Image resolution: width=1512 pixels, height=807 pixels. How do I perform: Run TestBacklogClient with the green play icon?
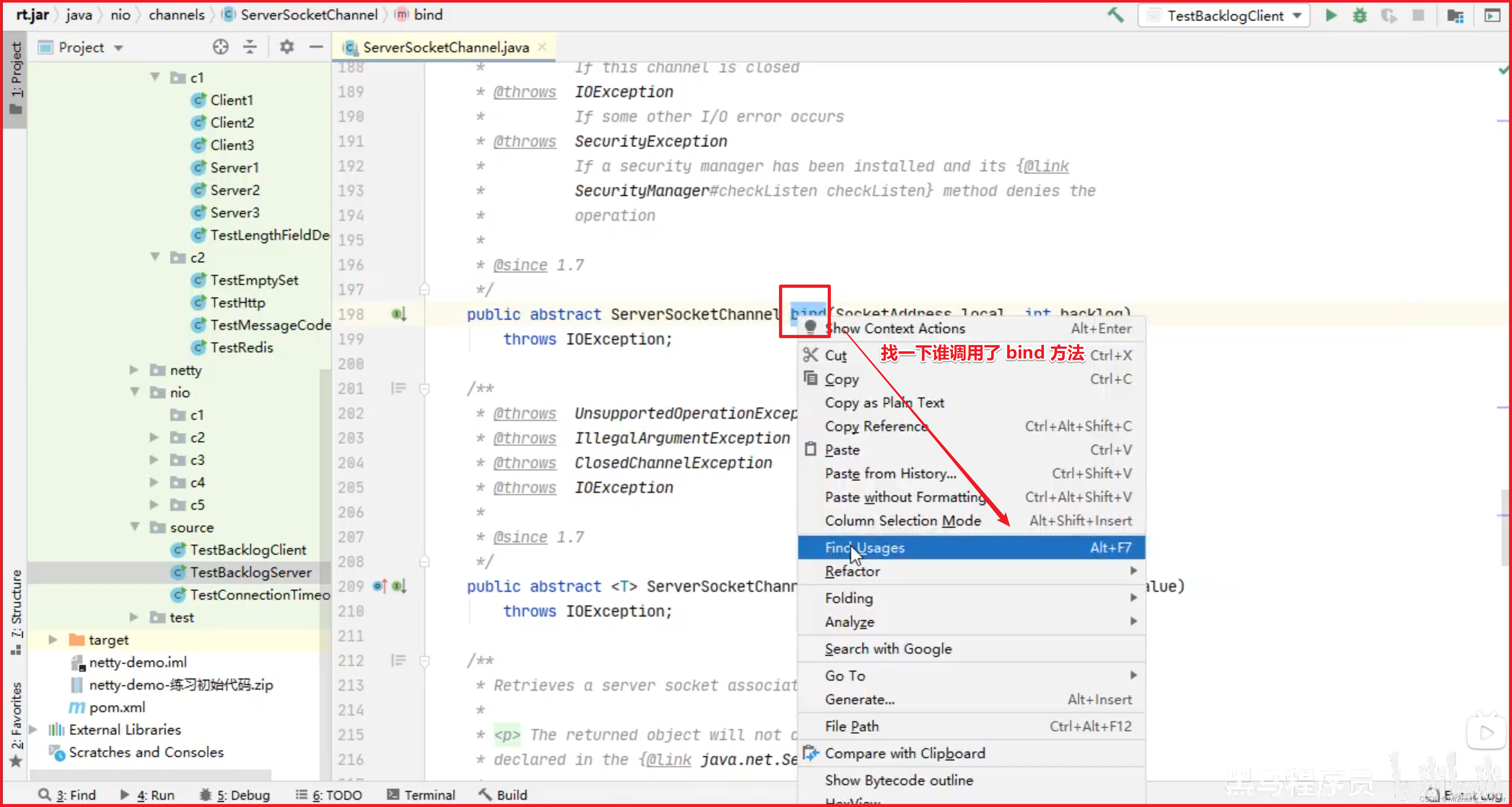pos(1331,15)
